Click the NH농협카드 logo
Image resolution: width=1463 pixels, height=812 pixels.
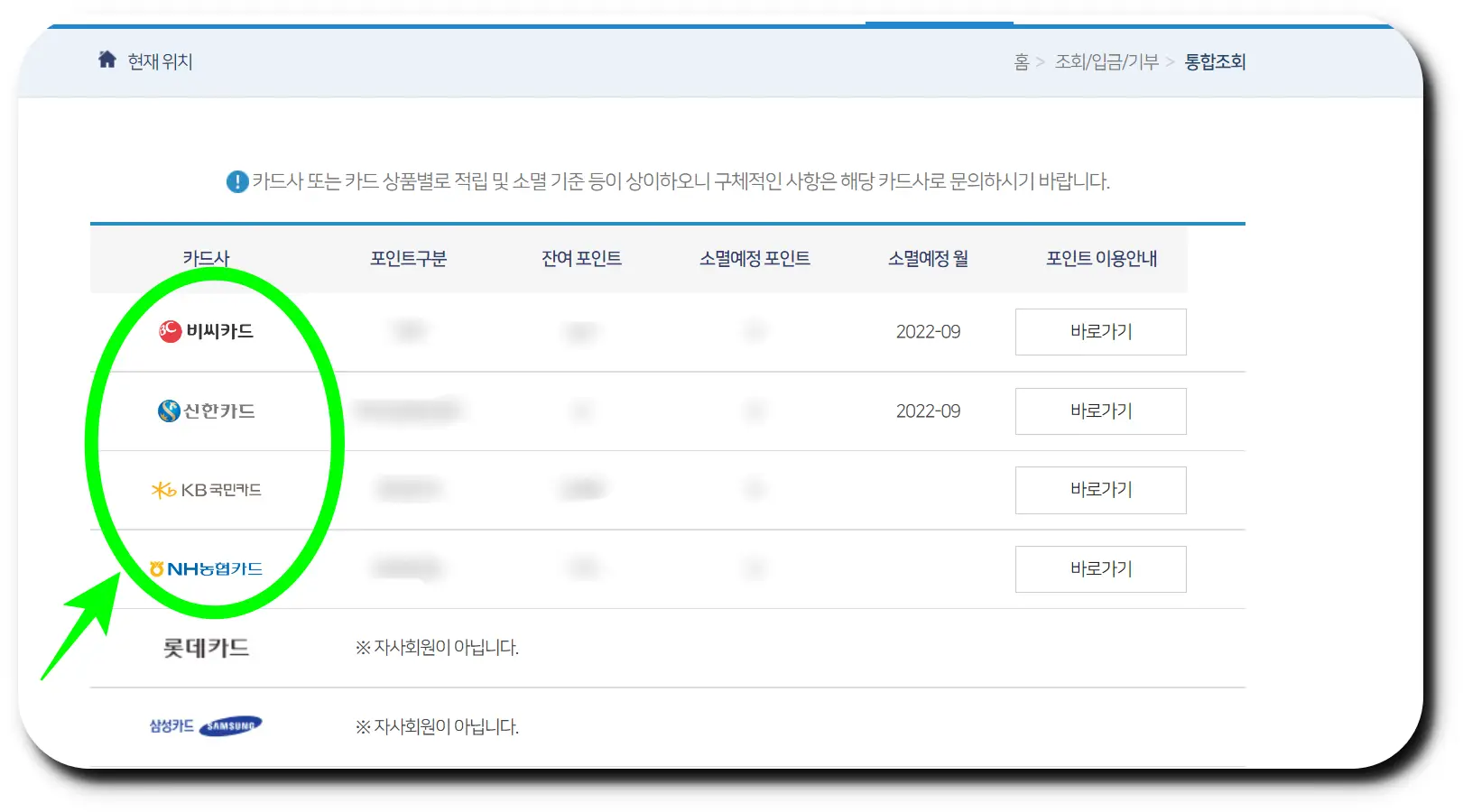(x=207, y=568)
